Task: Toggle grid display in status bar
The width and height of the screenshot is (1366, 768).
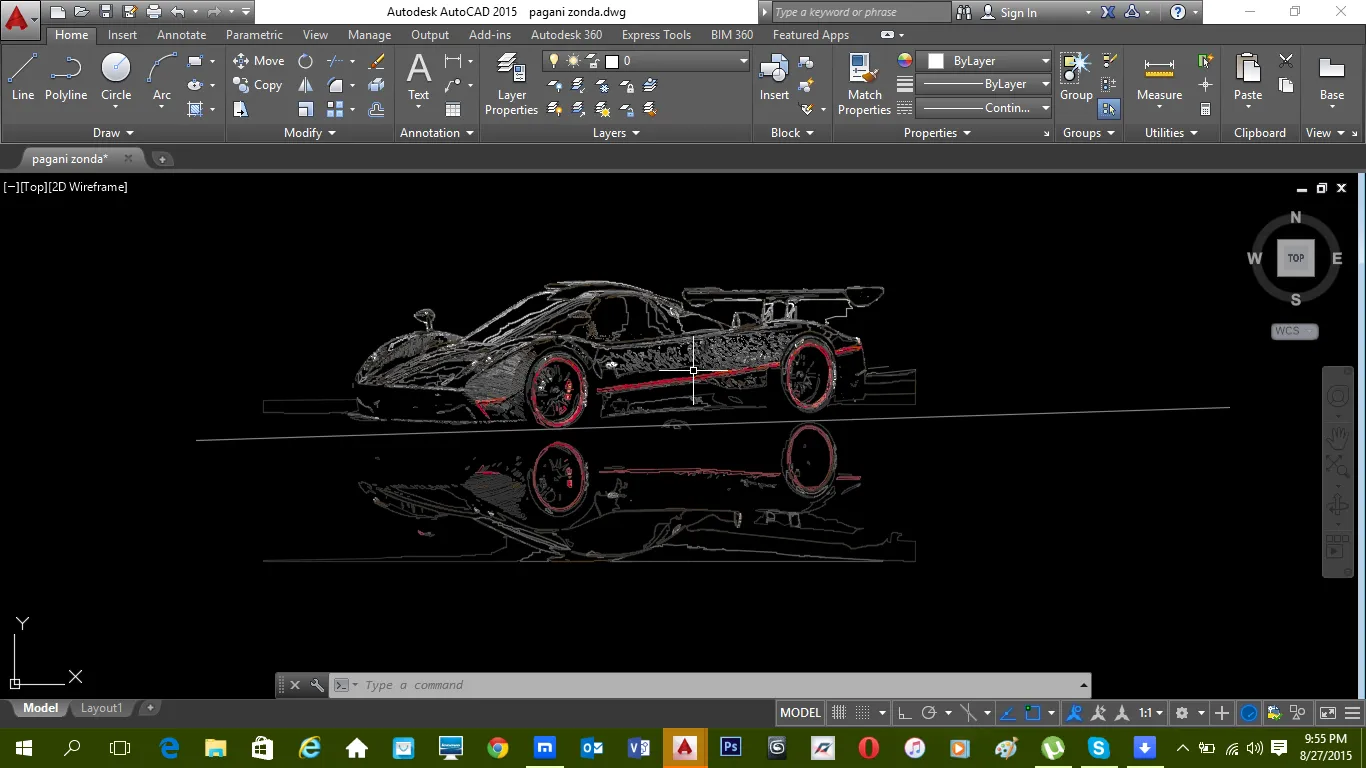Action: pos(839,713)
